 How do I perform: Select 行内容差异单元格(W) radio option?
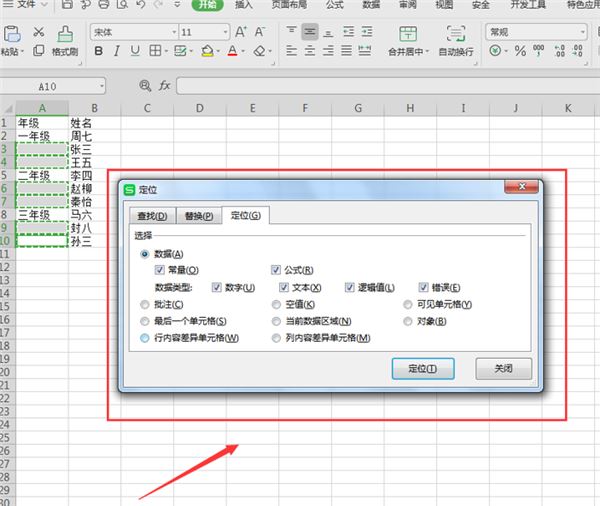tap(145, 338)
